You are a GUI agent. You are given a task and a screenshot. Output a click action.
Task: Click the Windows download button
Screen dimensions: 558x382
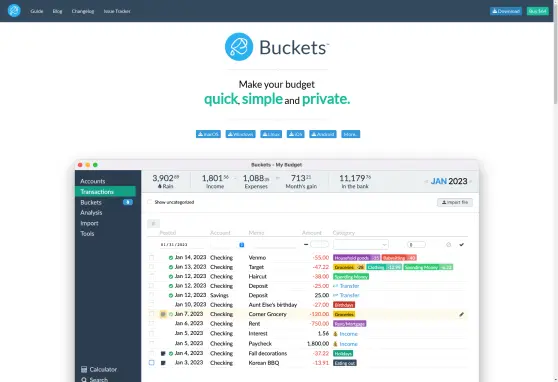pos(241,134)
